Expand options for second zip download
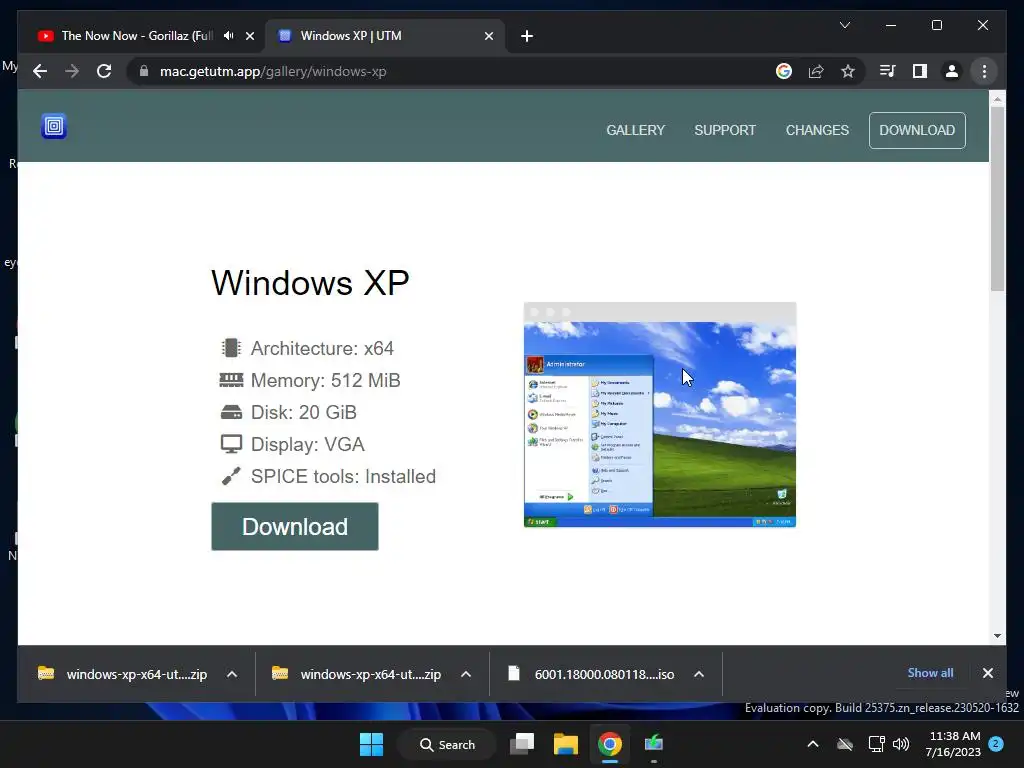The width and height of the screenshot is (1024, 768). click(466, 674)
